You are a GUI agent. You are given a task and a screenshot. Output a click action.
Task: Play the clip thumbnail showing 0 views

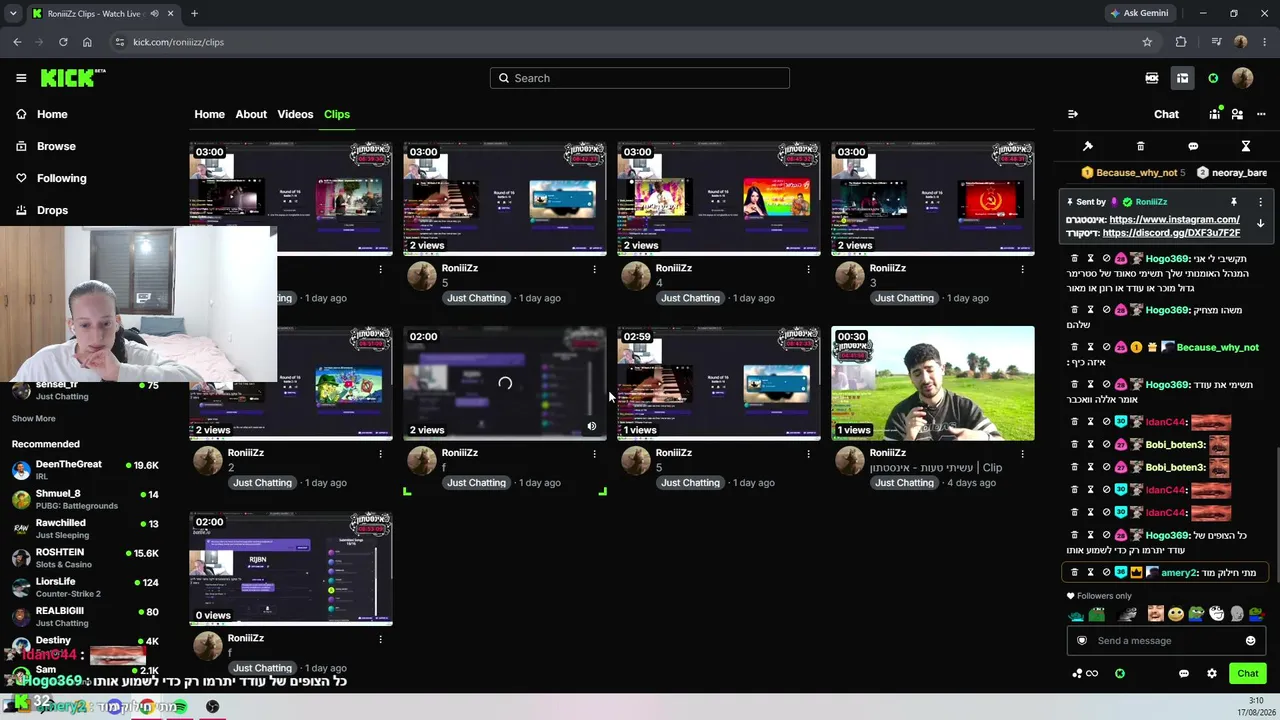tap(291, 568)
